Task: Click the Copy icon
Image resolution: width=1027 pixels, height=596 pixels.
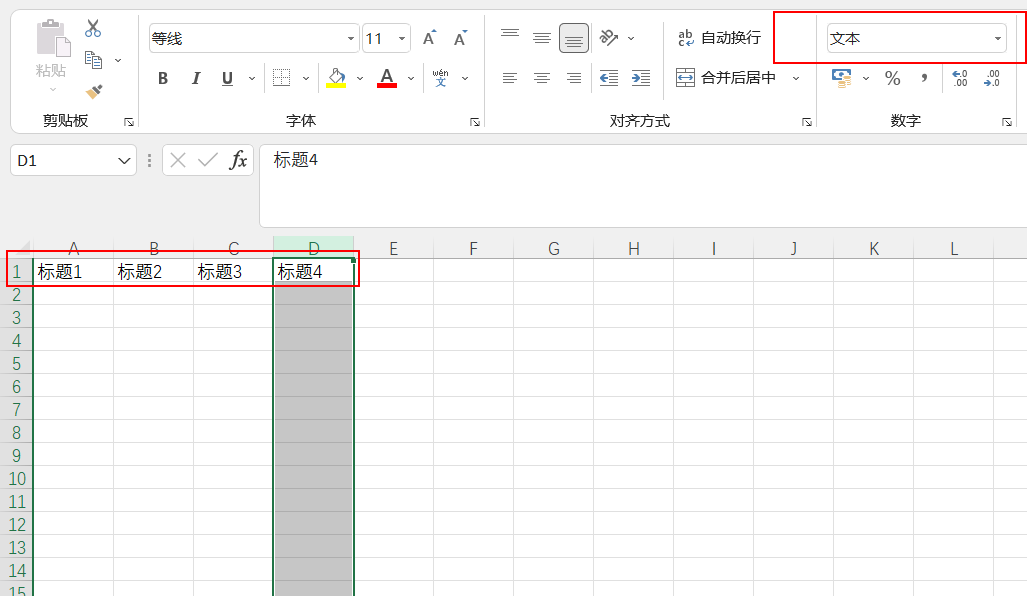Action: pos(94,60)
